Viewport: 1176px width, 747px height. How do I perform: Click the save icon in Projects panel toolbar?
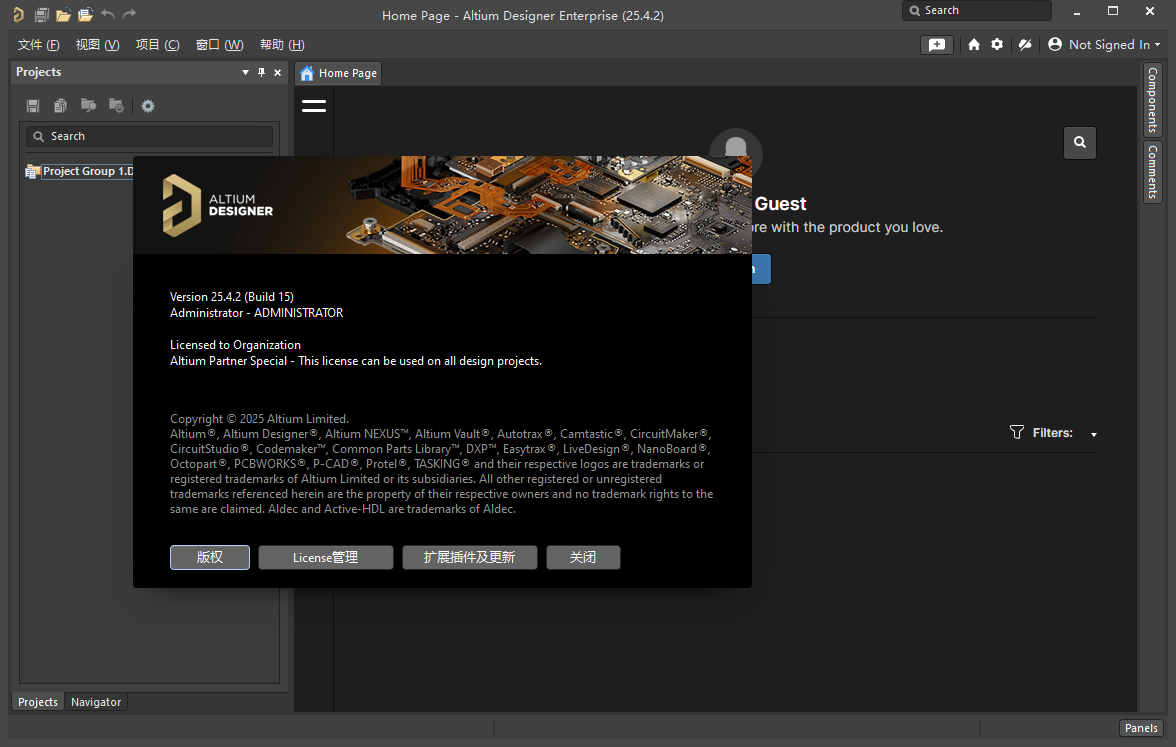coord(33,106)
